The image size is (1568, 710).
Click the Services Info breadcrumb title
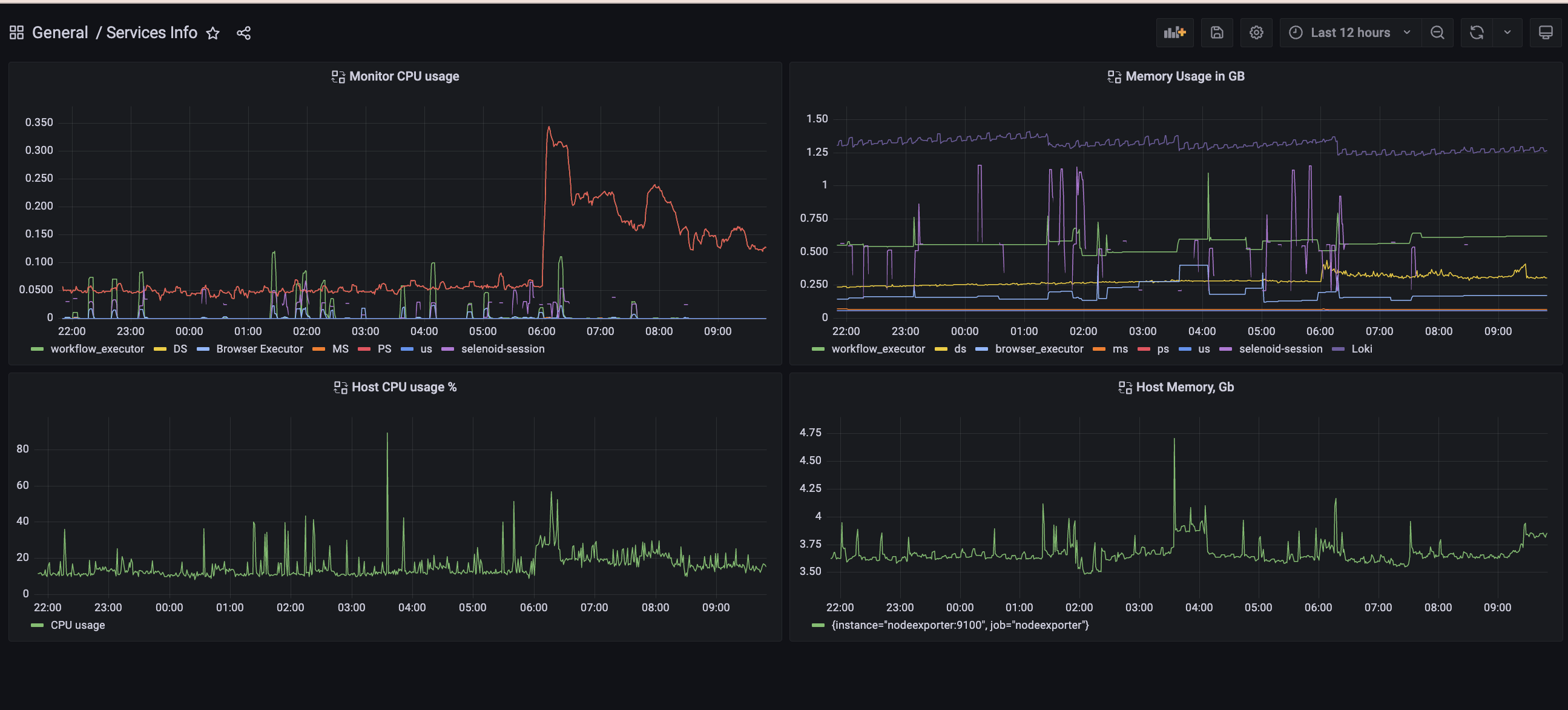(151, 33)
